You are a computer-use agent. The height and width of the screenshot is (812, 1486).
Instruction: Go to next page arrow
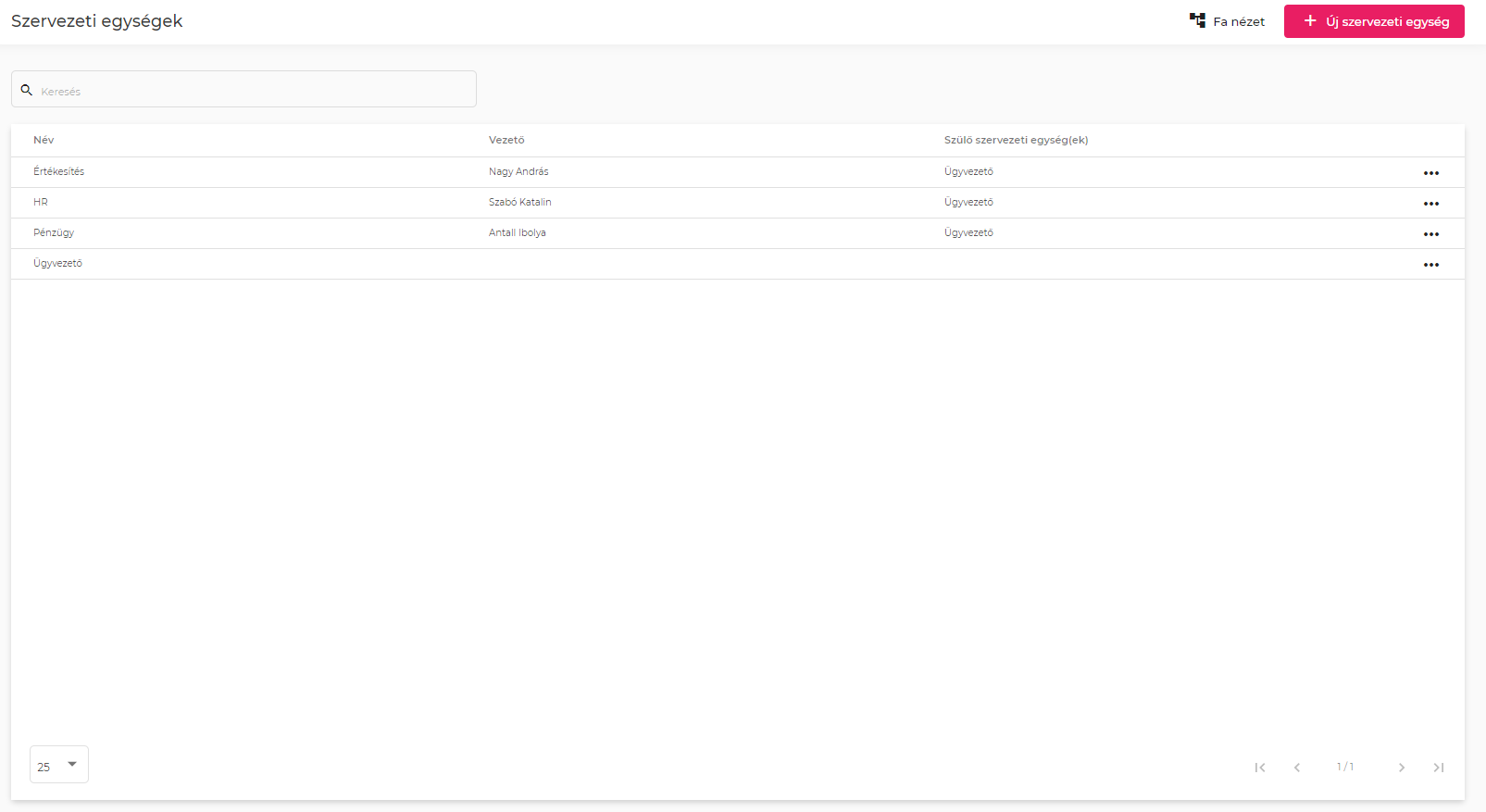pos(1401,768)
